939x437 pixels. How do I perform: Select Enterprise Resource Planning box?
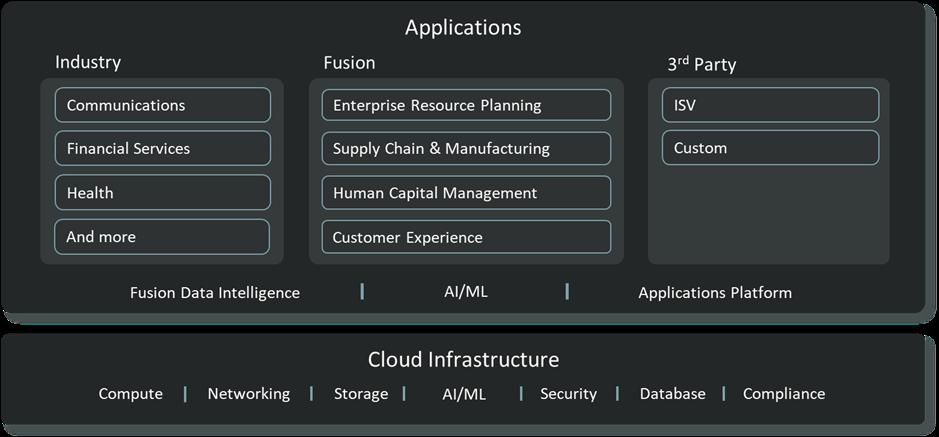tap(466, 105)
